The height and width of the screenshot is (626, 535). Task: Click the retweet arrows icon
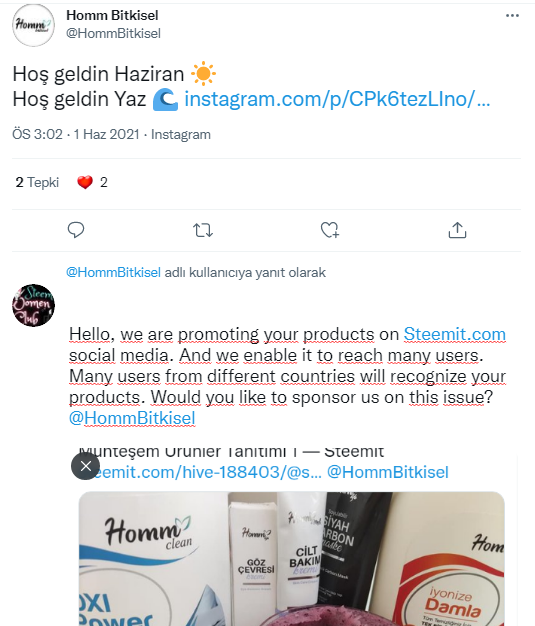(x=203, y=230)
